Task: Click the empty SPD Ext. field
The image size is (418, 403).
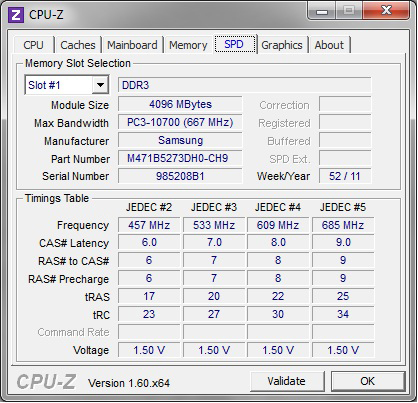Action: pos(345,159)
